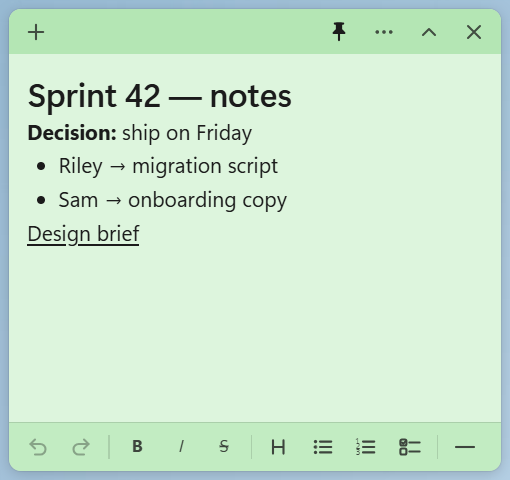510x480 pixels.
Task: Click the bold 'Decision:' text
Action: [x=72, y=133]
